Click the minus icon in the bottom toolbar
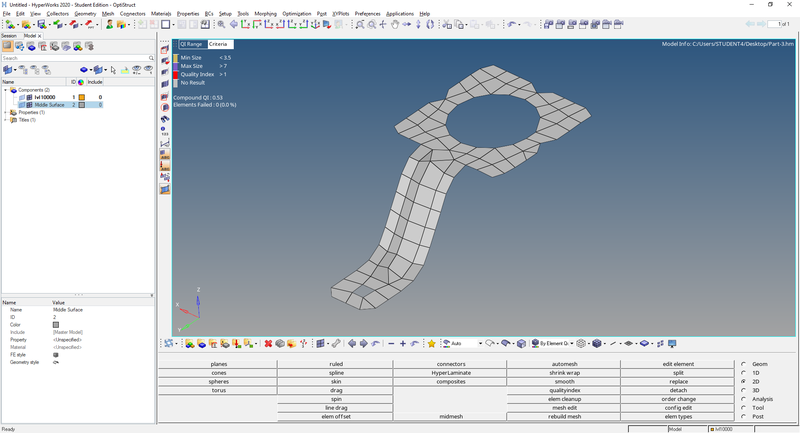Screen dimensions: 800x433 point(390,343)
